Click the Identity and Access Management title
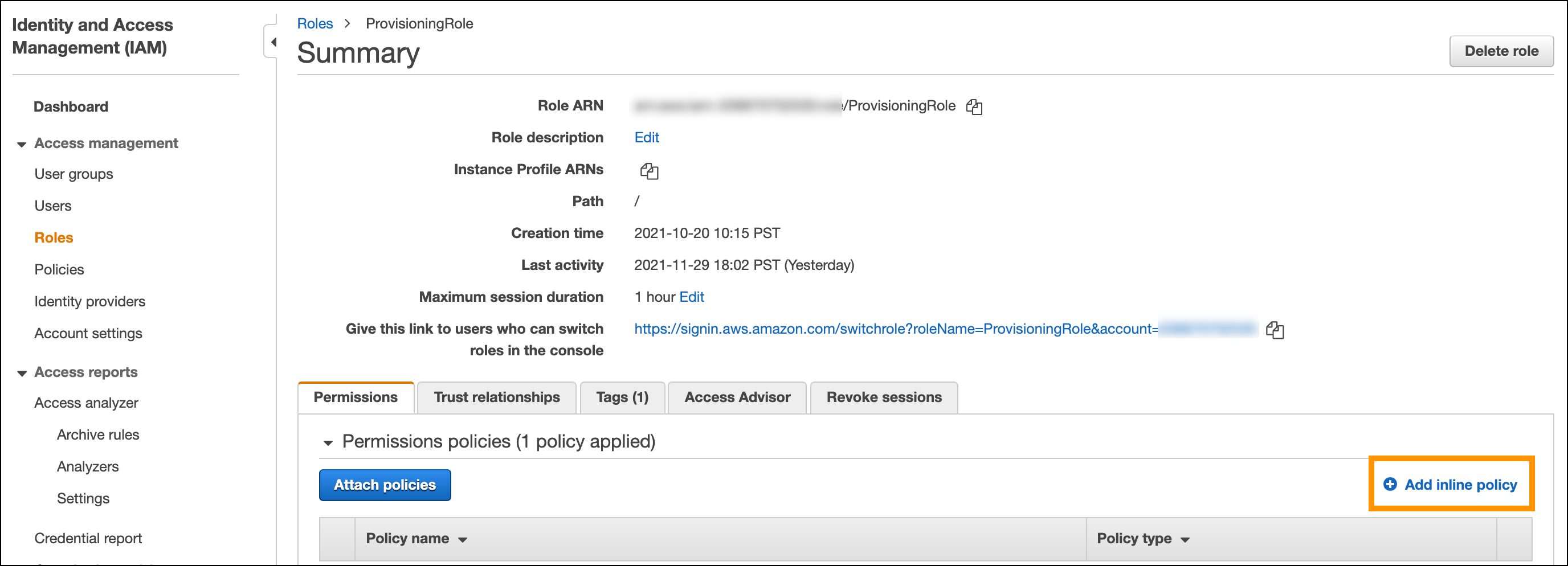1568x566 pixels. tap(92, 36)
